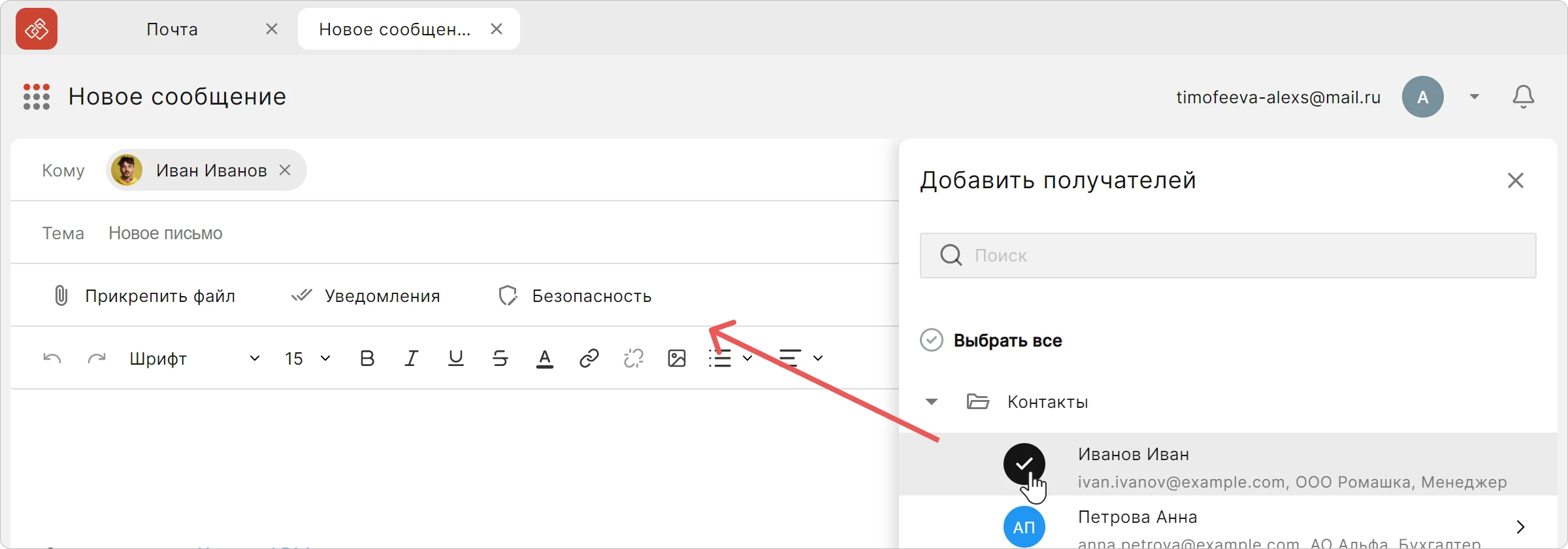This screenshot has height=549, width=1568.
Task: Insert a hyperlink
Action: [589, 358]
